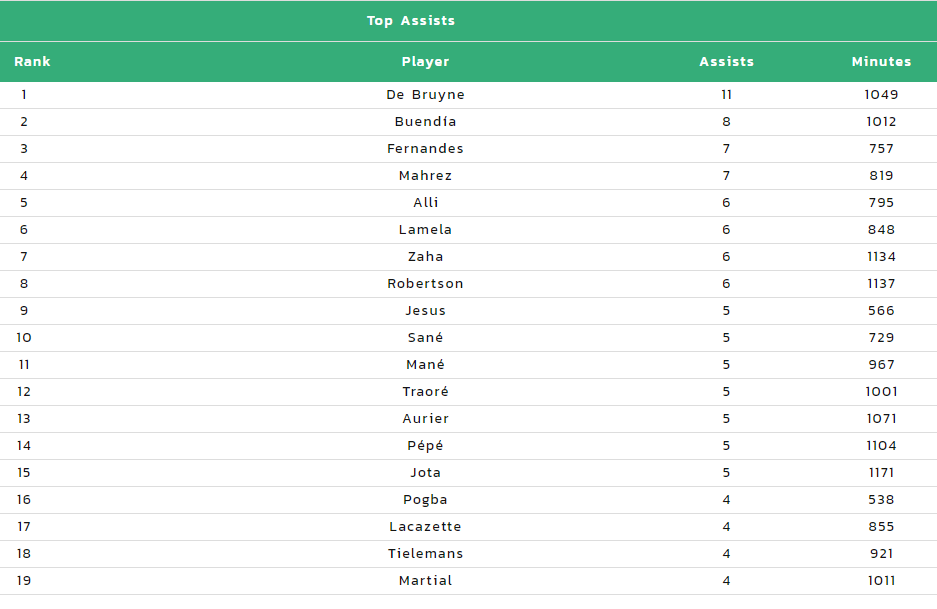937x609 pixels.
Task: Choose Alli from the table
Action: (425, 203)
